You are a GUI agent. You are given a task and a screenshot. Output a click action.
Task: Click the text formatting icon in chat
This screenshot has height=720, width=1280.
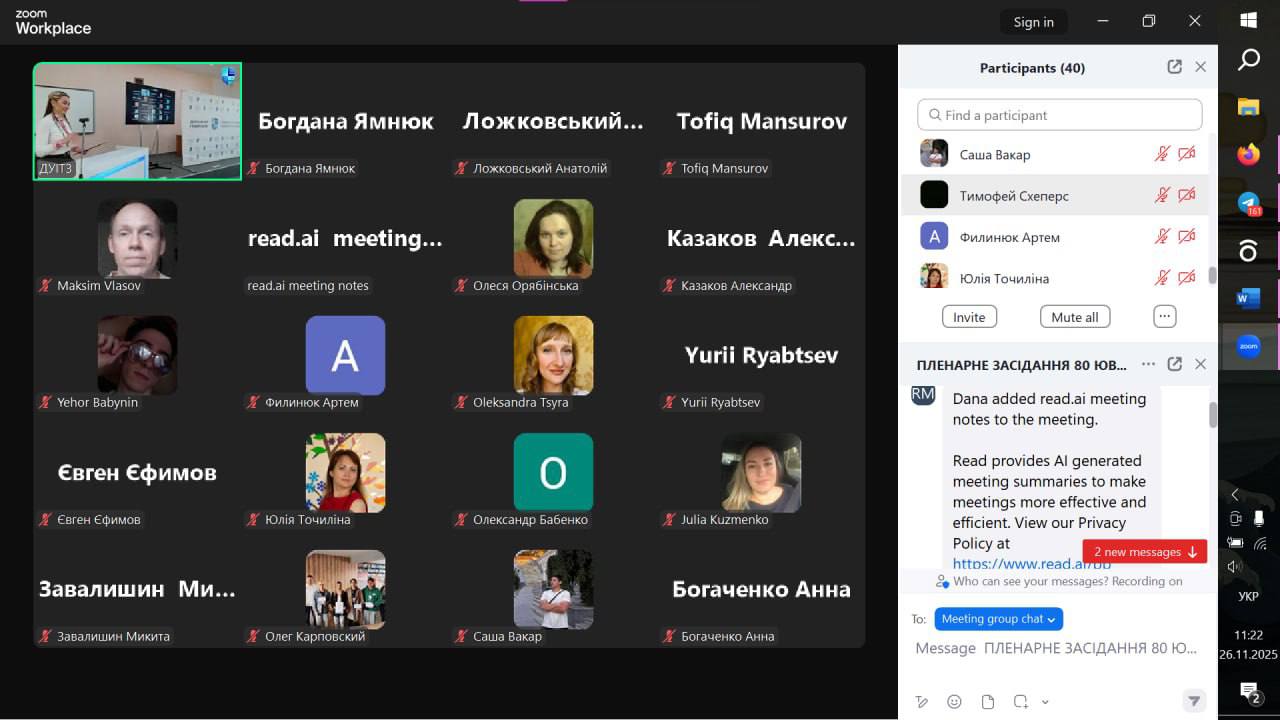tap(922, 701)
